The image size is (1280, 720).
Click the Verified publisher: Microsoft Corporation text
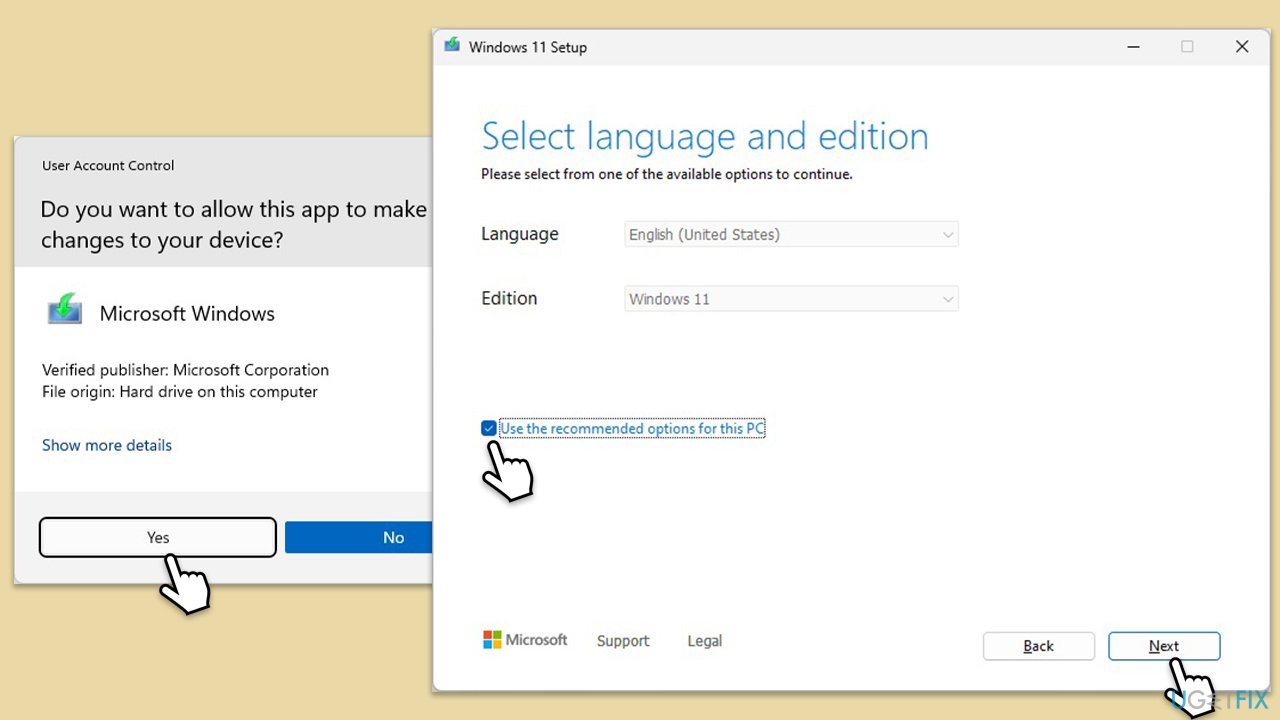(185, 370)
